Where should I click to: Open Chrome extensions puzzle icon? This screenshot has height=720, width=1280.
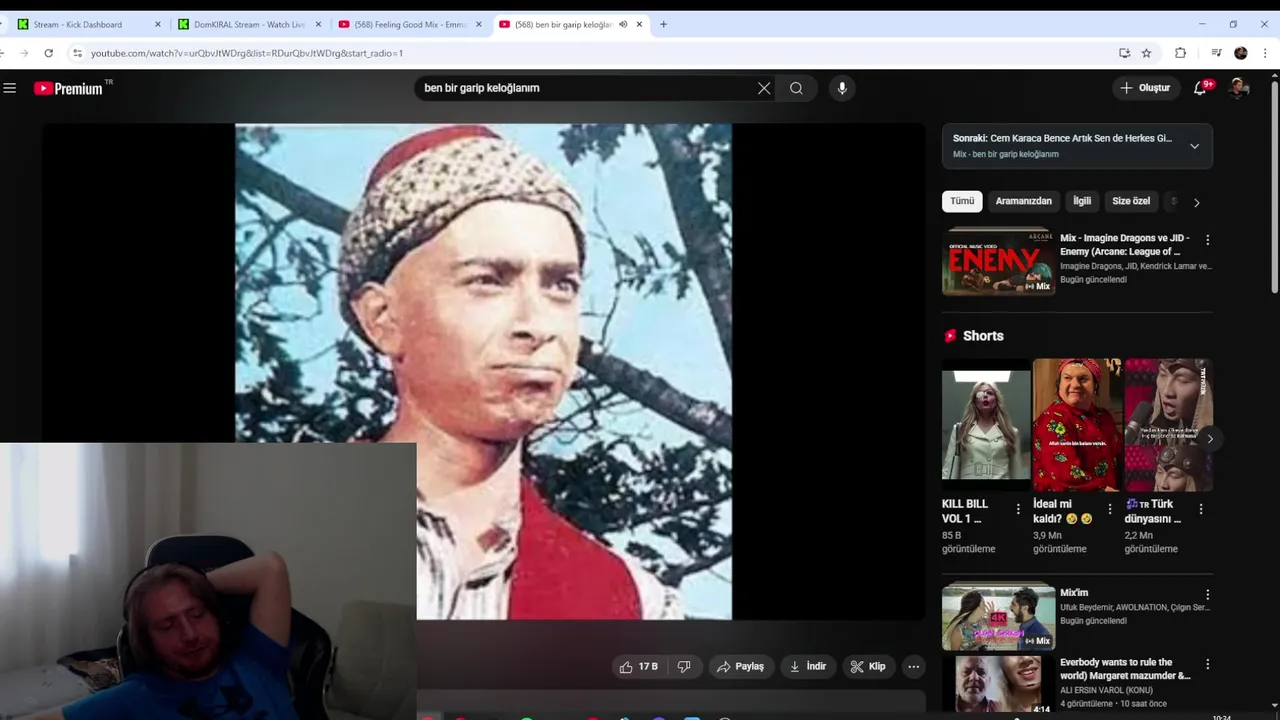(x=1180, y=53)
